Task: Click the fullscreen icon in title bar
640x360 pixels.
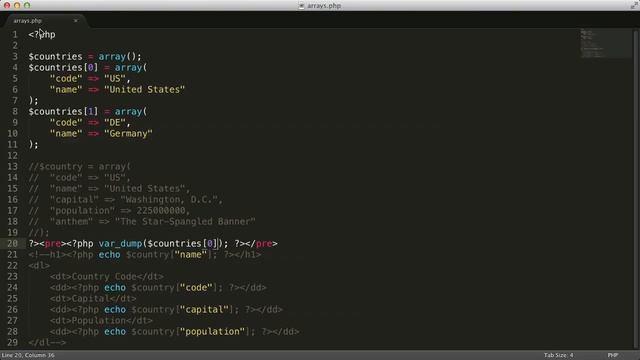Action: tap(634, 5)
